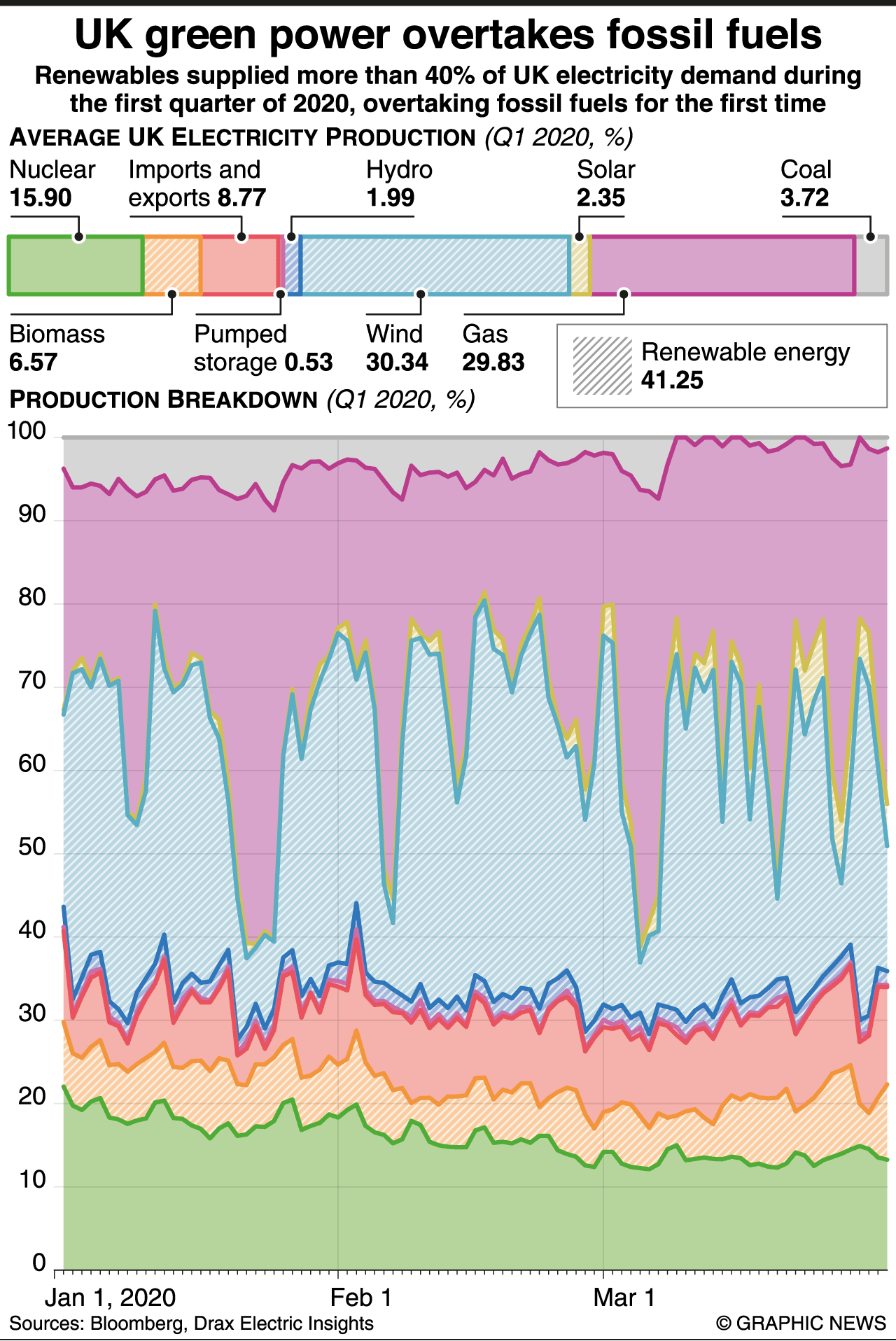Click the Wind 30.34 label
Image resolution: width=896 pixels, height=1341 pixels.
point(396,349)
